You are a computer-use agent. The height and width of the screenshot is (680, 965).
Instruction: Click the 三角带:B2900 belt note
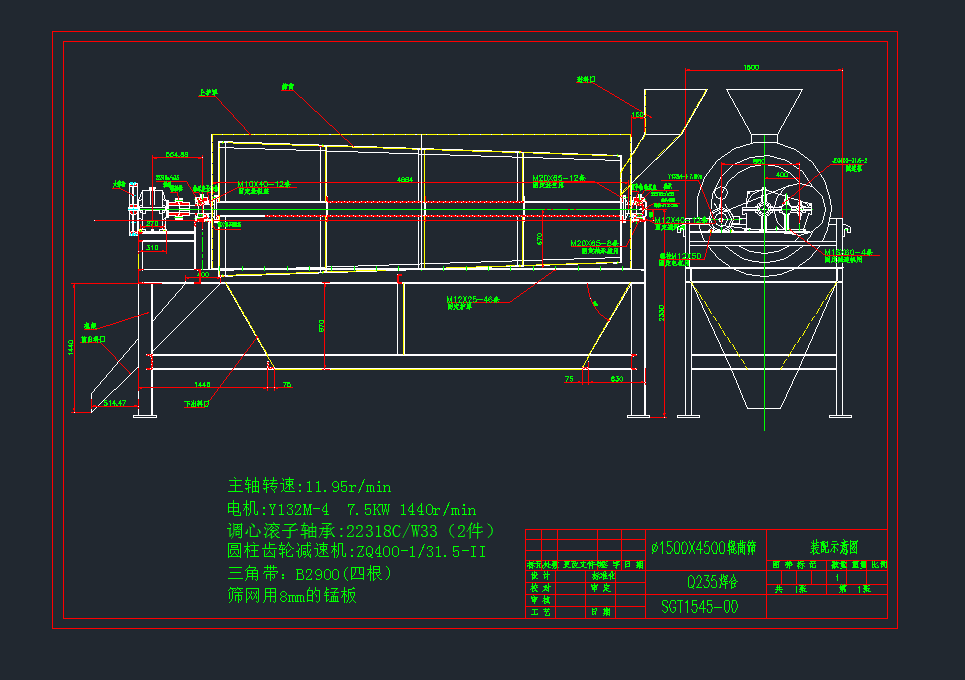pos(309,574)
